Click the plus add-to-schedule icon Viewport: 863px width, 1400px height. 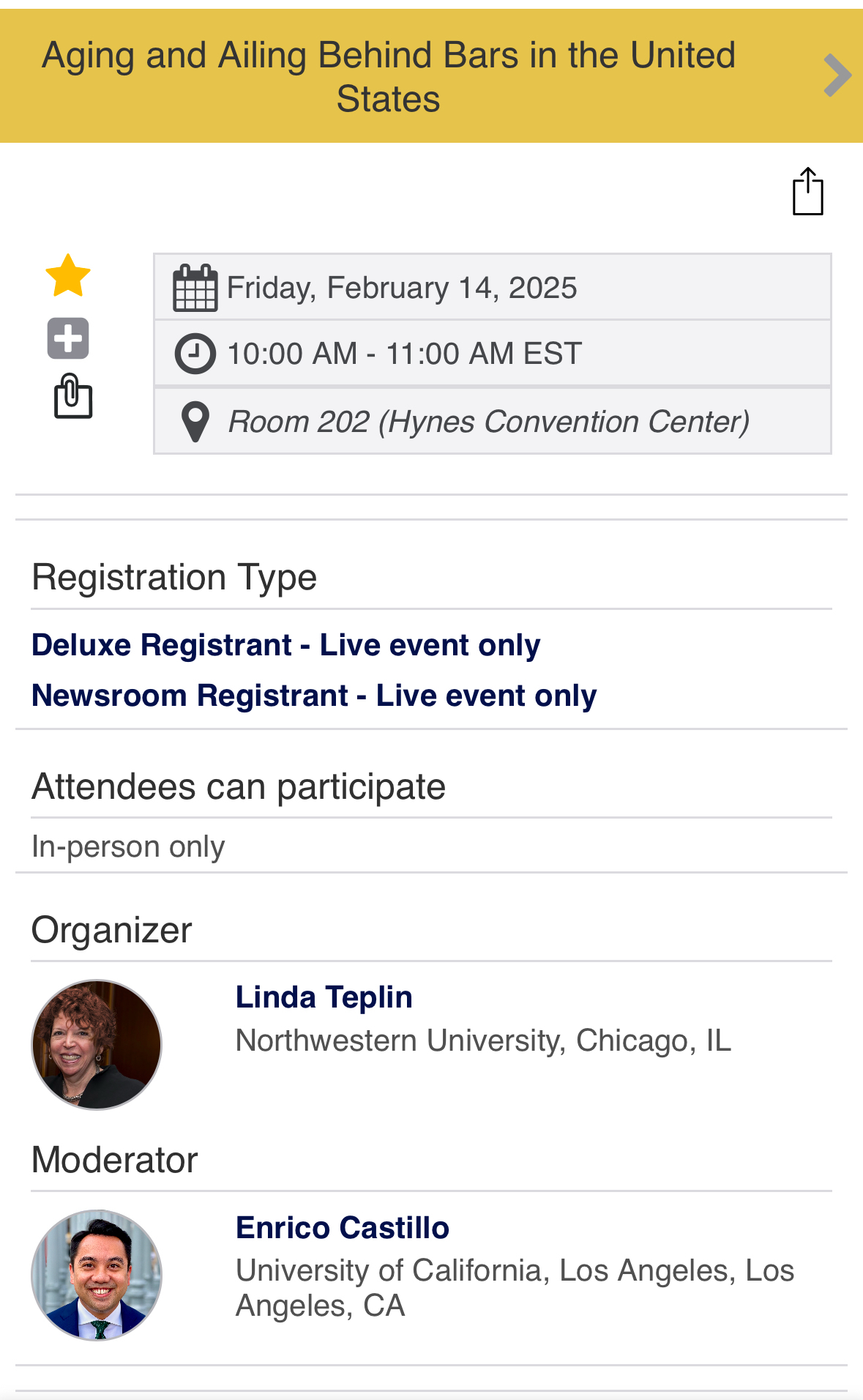[x=68, y=338]
